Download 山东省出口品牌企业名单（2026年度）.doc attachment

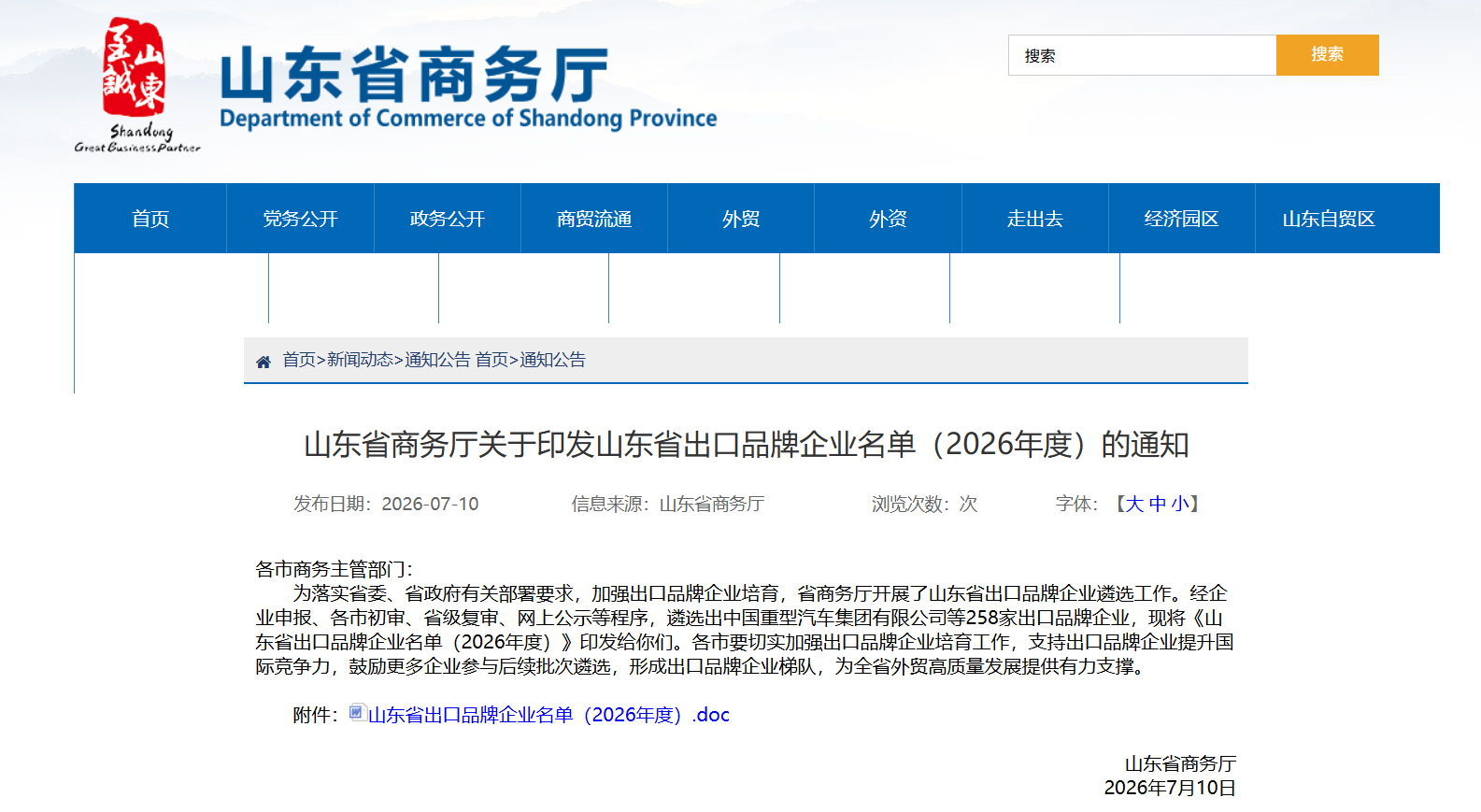(x=548, y=715)
